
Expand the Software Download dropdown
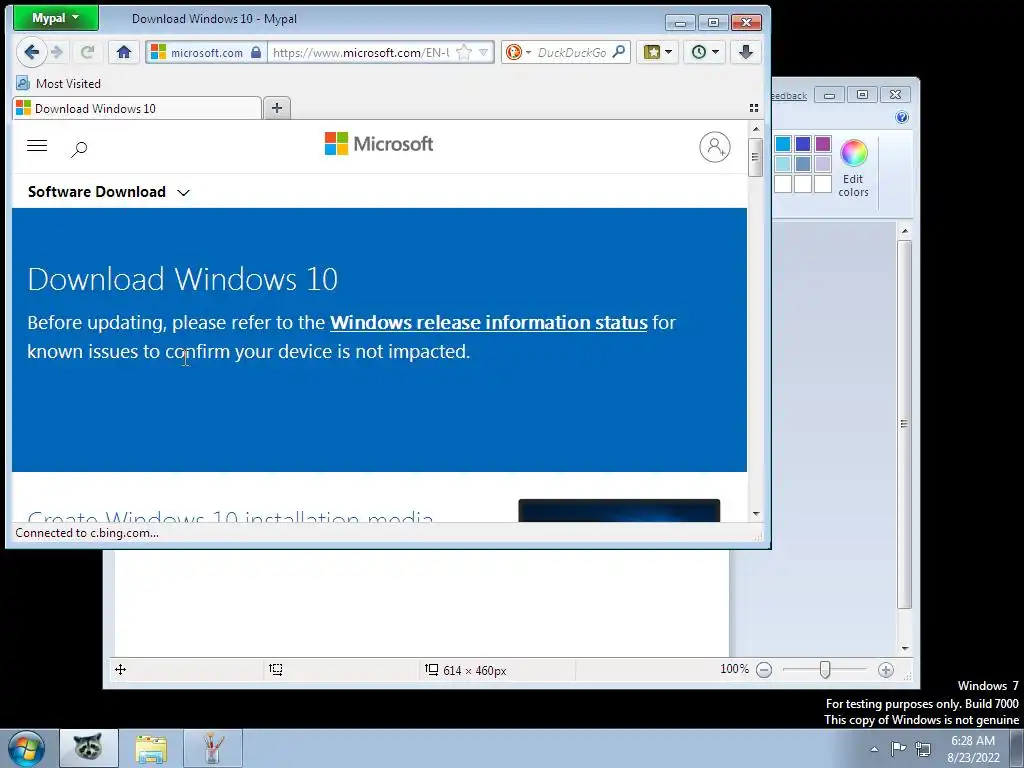(108, 192)
